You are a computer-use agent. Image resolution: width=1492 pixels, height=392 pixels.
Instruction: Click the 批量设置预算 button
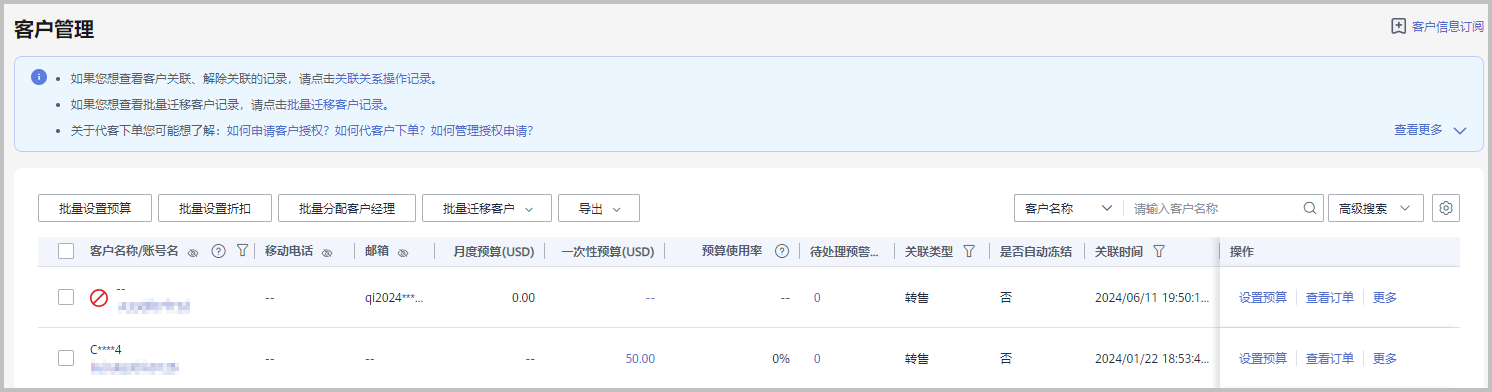94,208
